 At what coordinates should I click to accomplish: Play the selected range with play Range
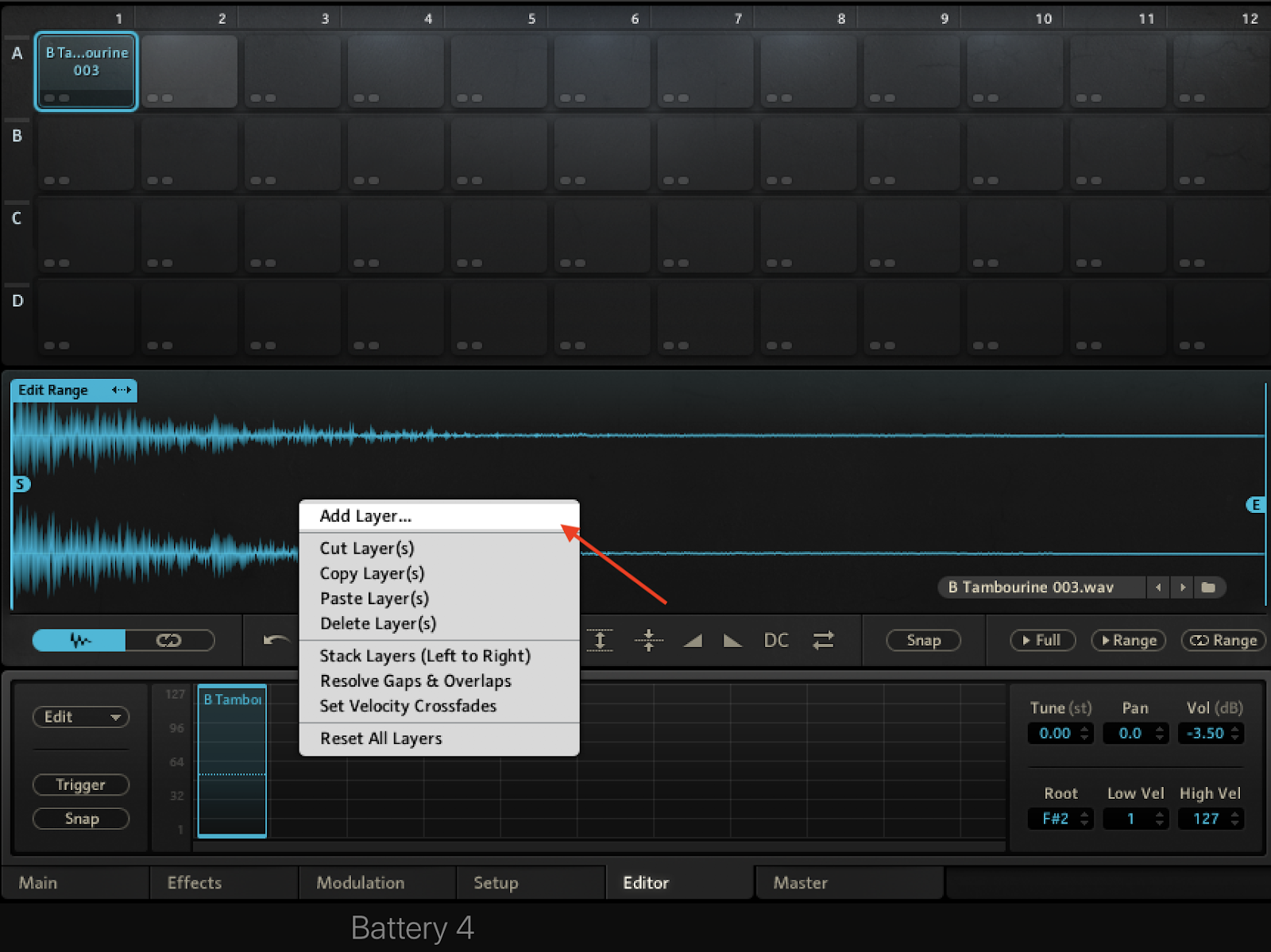[1129, 640]
